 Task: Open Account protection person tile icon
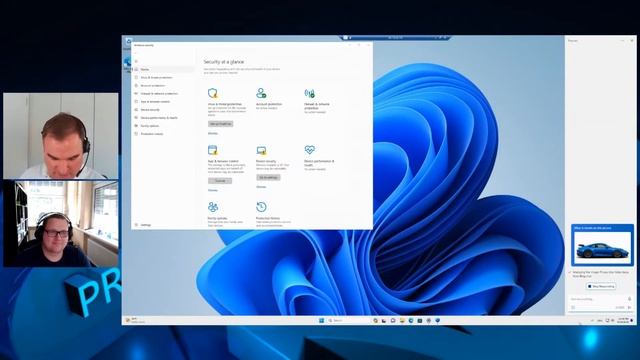[x=261, y=93]
